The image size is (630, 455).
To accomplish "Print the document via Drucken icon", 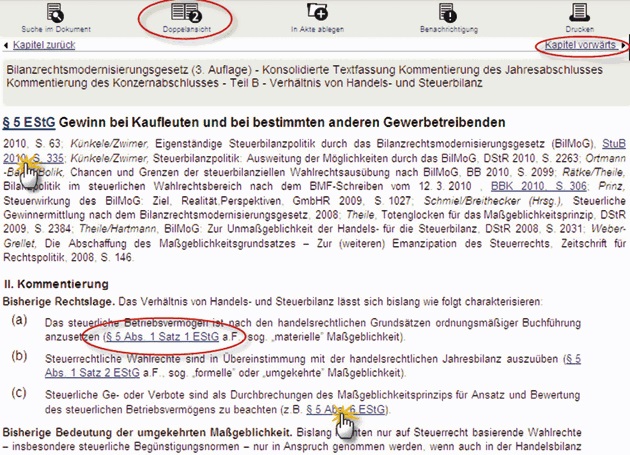I will pos(580,14).
